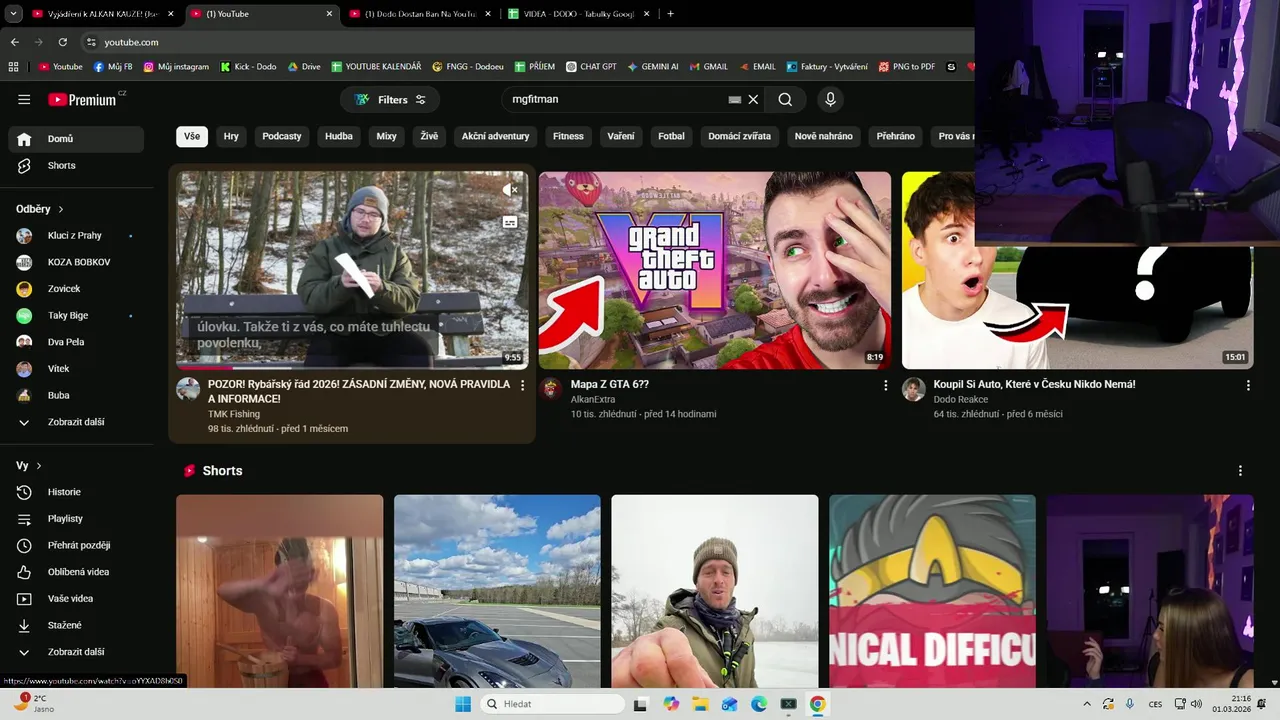Open the Dodo Reakce channel avatar

914,389
